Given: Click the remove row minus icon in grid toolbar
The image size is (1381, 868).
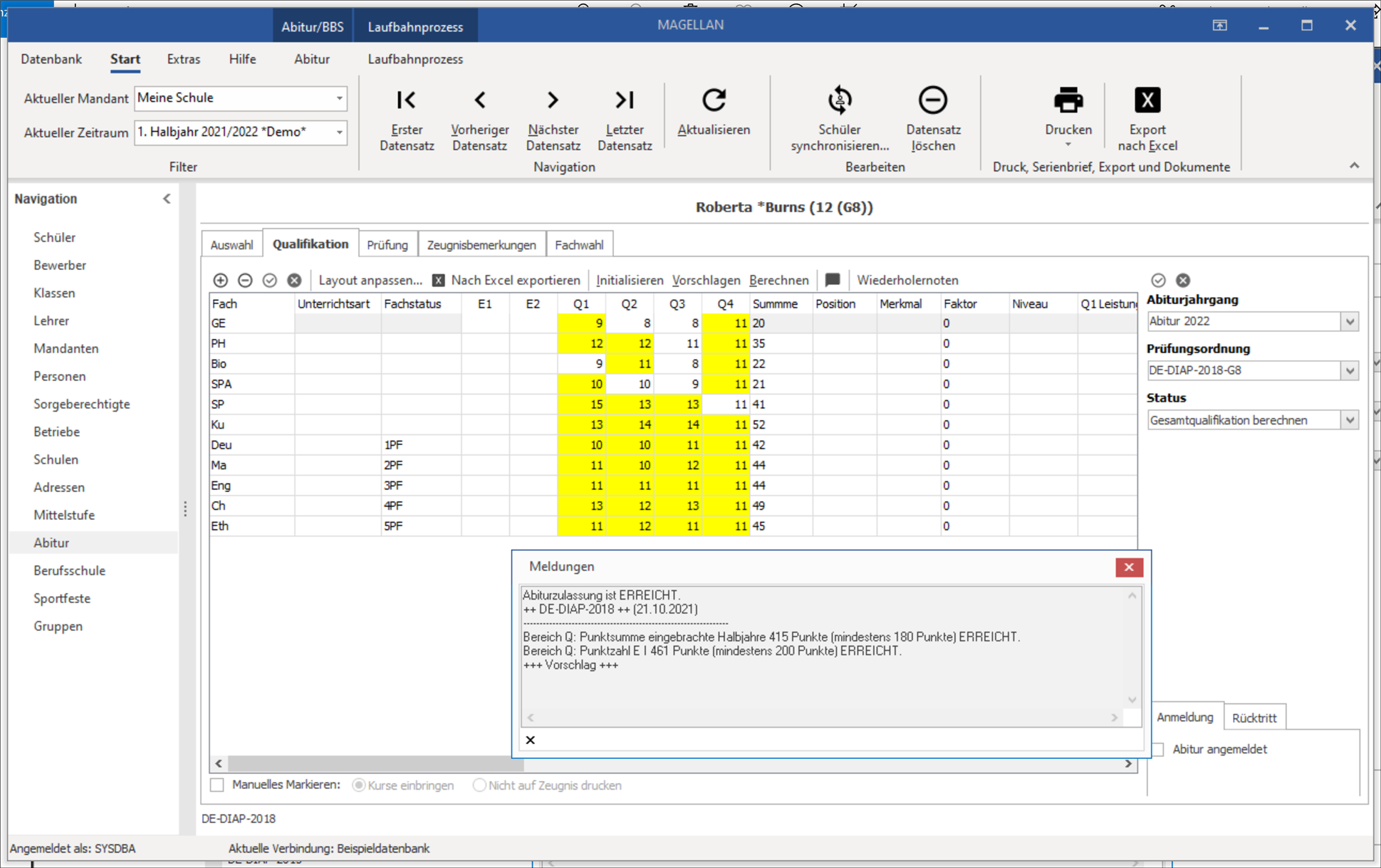Looking at the screenshot, I should coord(245,281).
